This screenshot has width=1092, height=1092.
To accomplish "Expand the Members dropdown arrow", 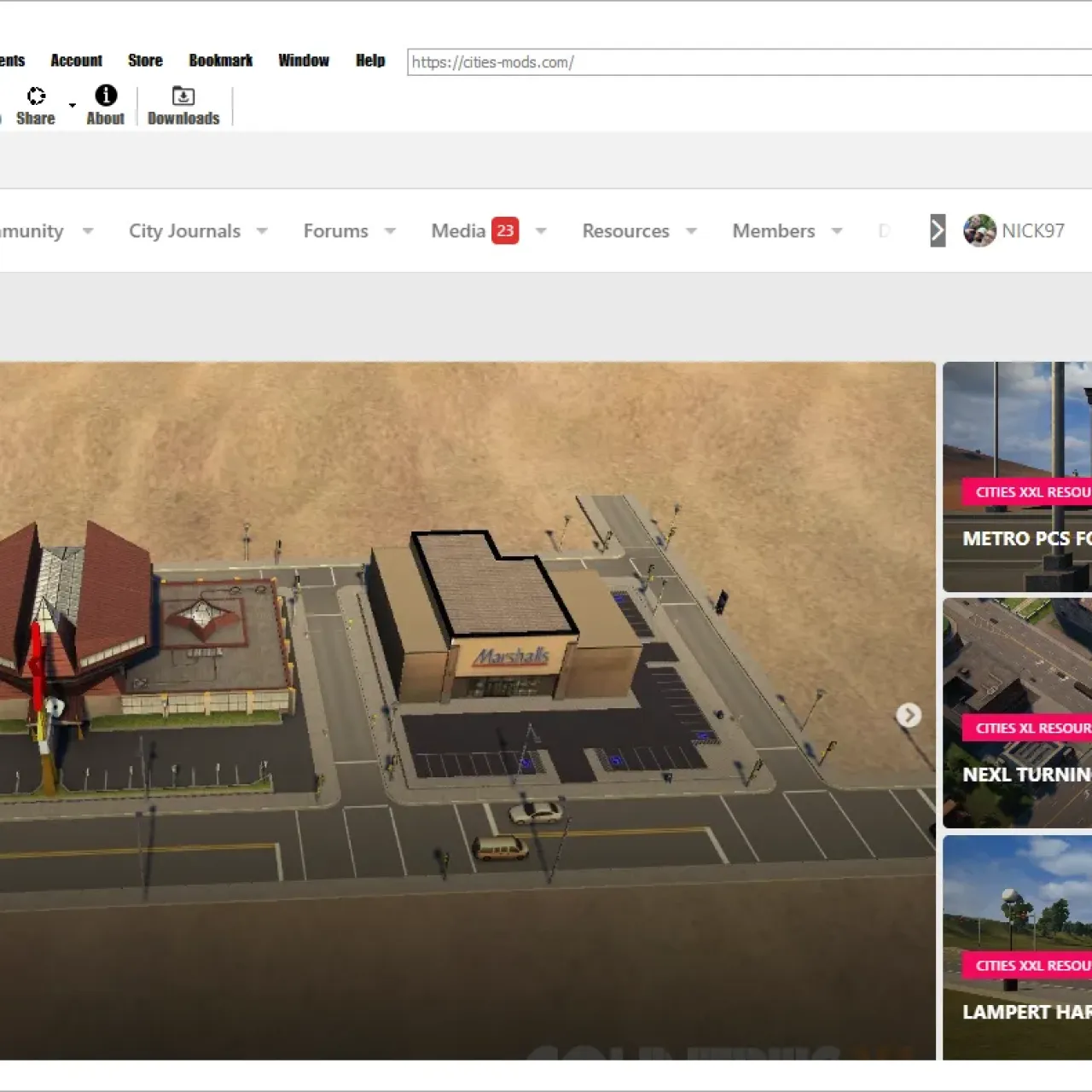I will point(837,231).
